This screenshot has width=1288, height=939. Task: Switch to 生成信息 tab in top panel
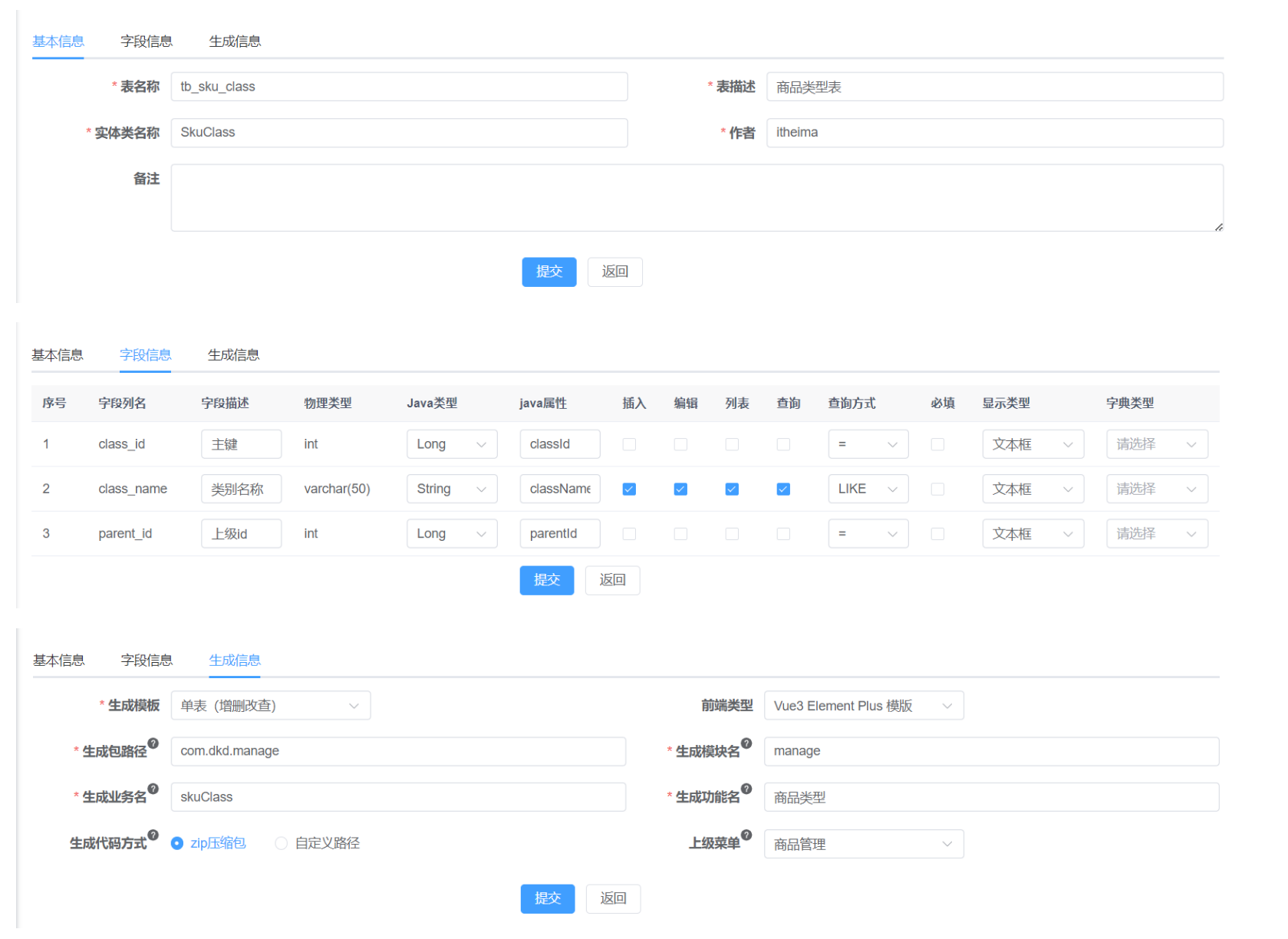click(236, 41)
